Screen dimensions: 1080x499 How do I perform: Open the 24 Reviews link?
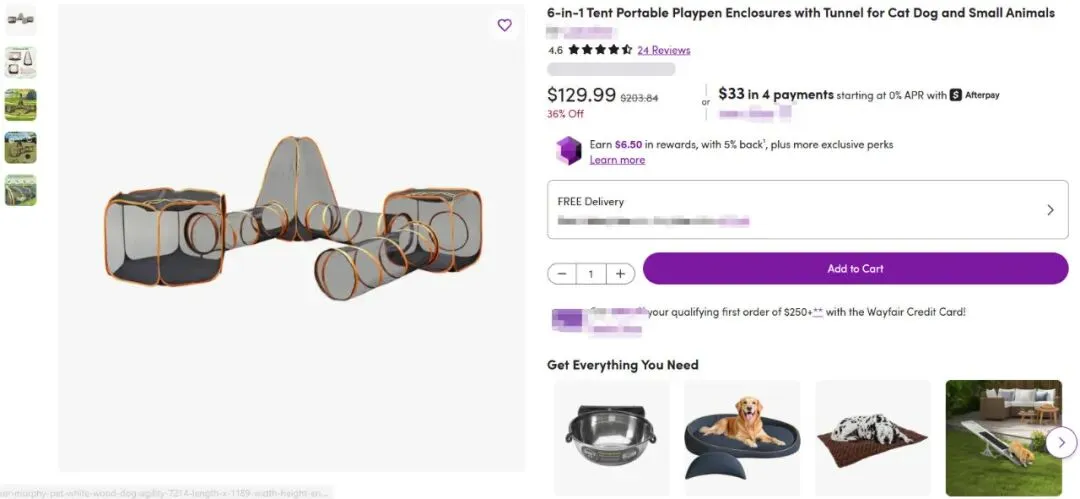click(x=663, y=50)
